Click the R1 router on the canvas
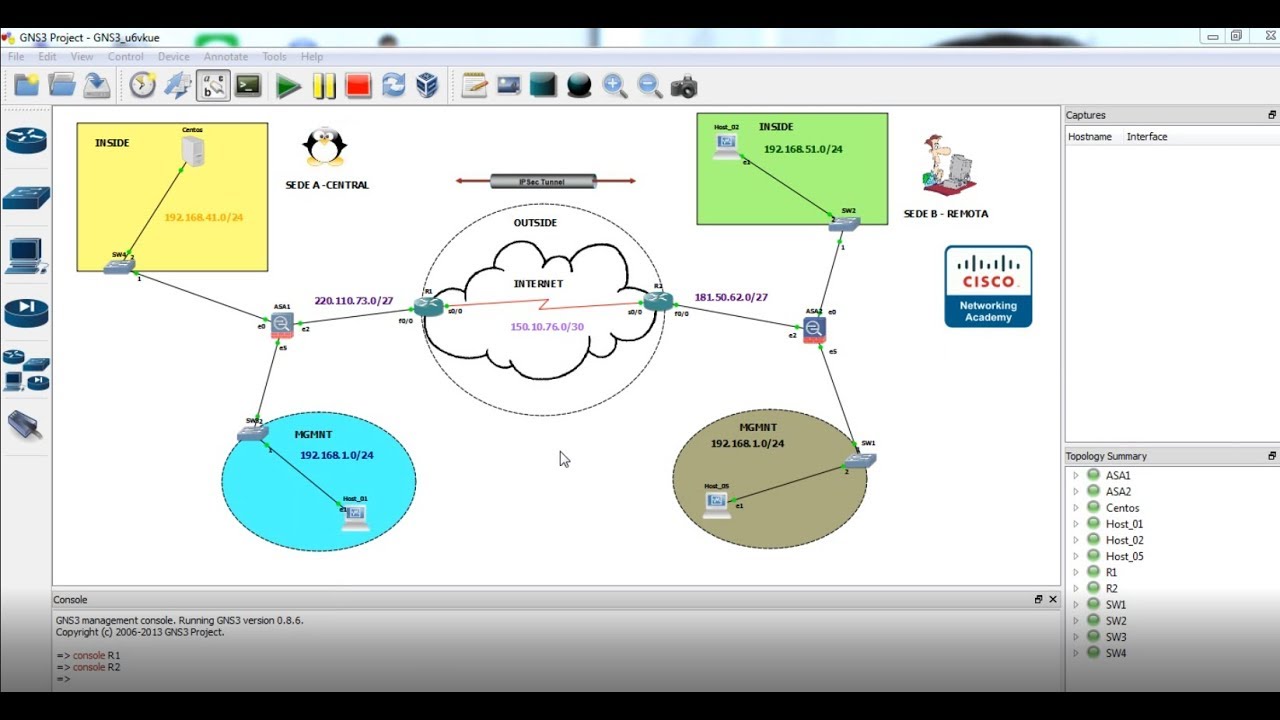Viewport: 1280px width, 720px height. pos(428,307)
